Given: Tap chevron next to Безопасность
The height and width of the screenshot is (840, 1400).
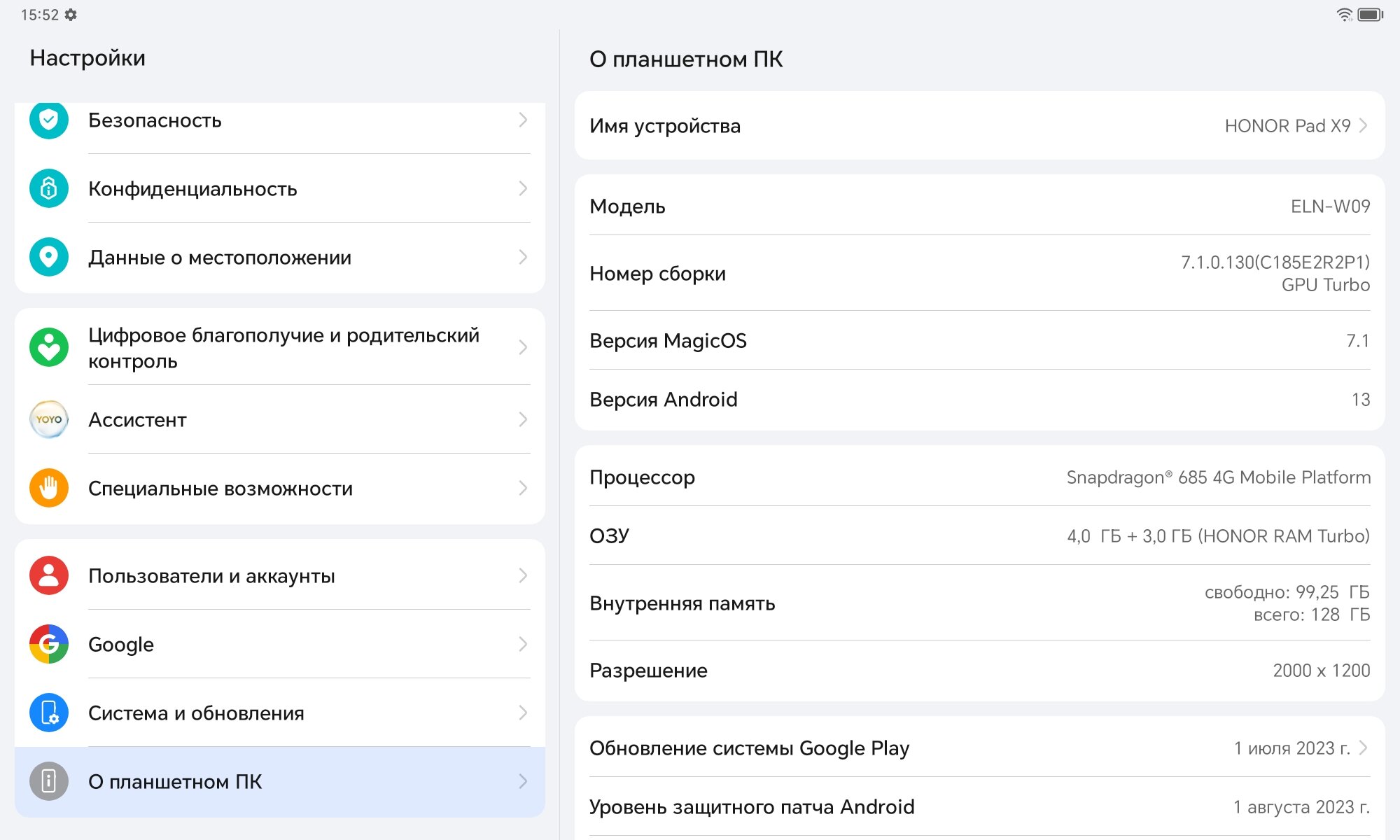Looking at the screenshot, I should tap(523, 120).
